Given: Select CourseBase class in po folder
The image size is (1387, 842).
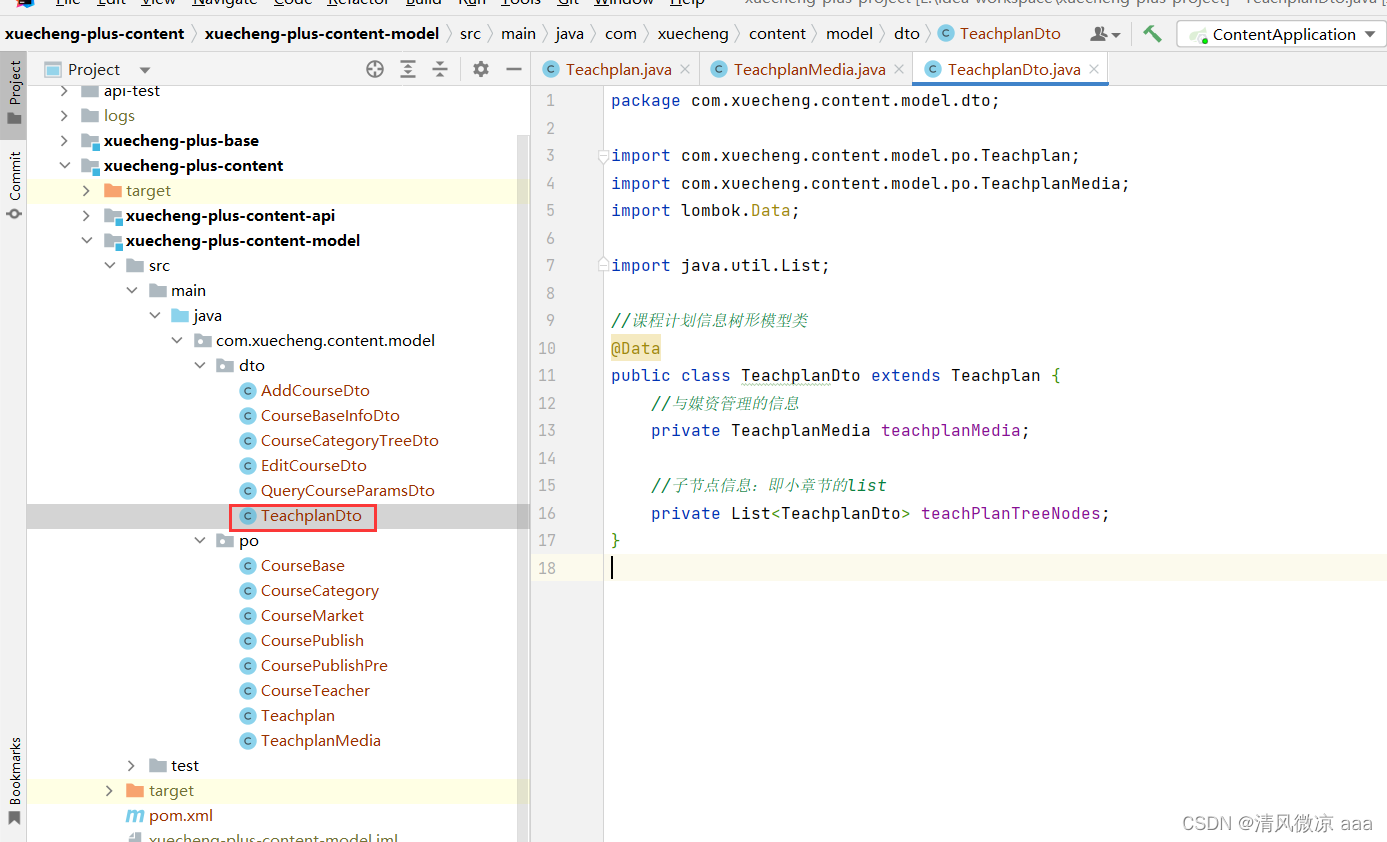Looking at the screenshot, I should pos(302,565).
